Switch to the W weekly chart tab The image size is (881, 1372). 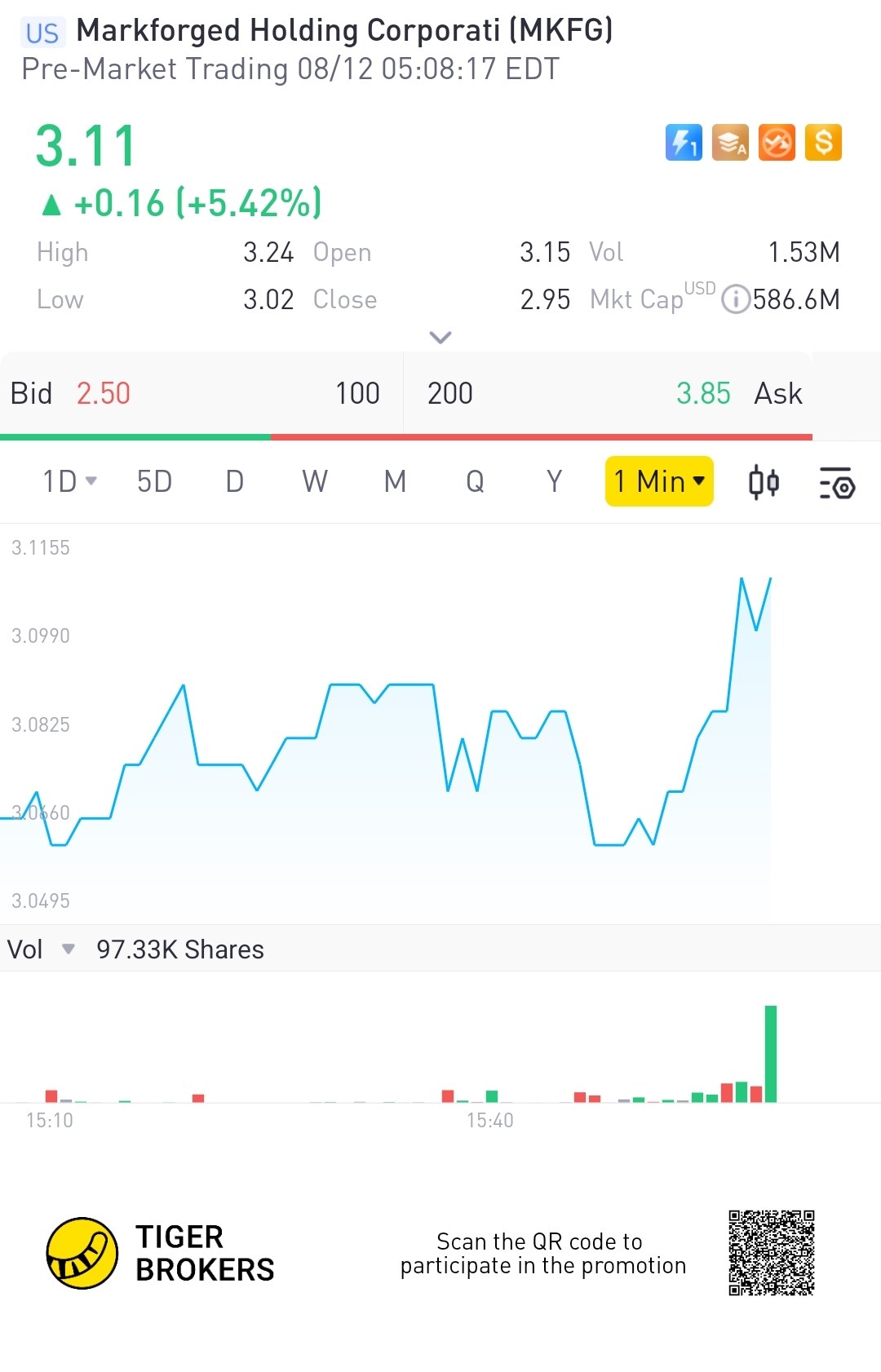click(x=315, y=482)
